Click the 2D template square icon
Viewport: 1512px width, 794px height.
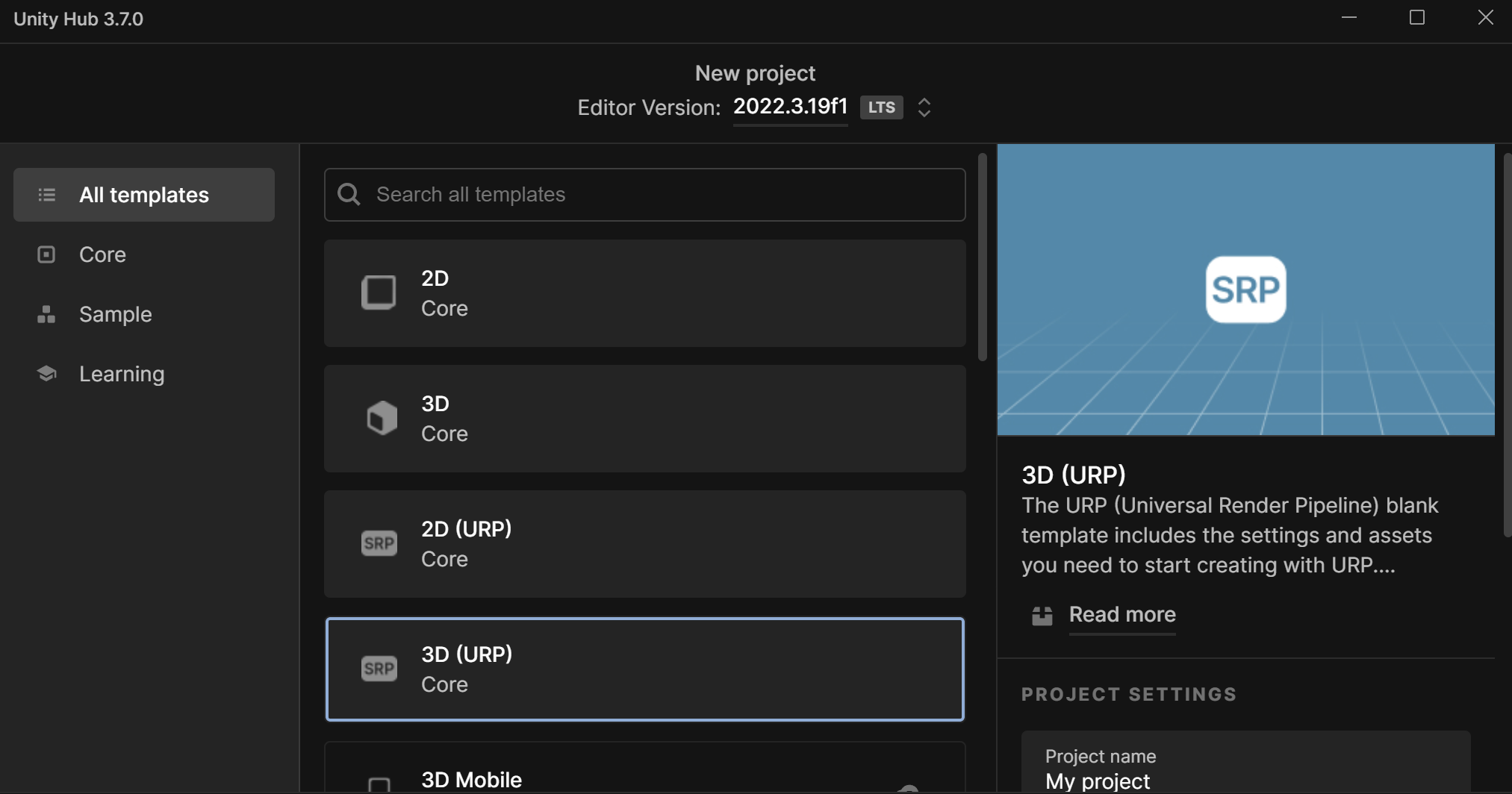click(379, 293)
